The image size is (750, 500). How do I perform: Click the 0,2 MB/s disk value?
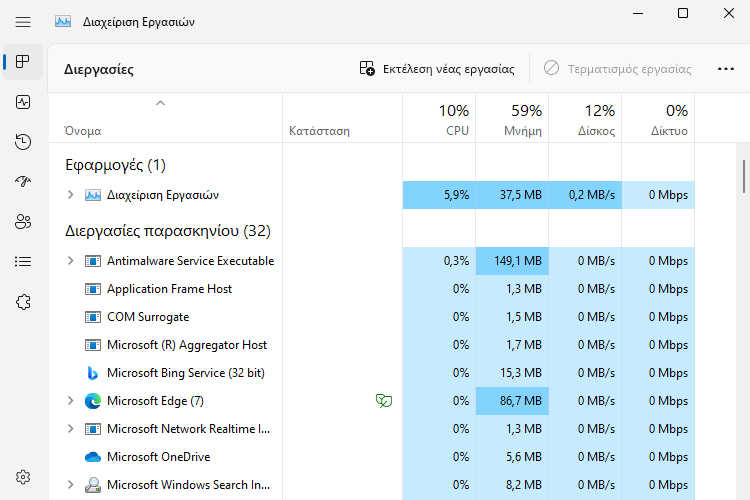592,195
